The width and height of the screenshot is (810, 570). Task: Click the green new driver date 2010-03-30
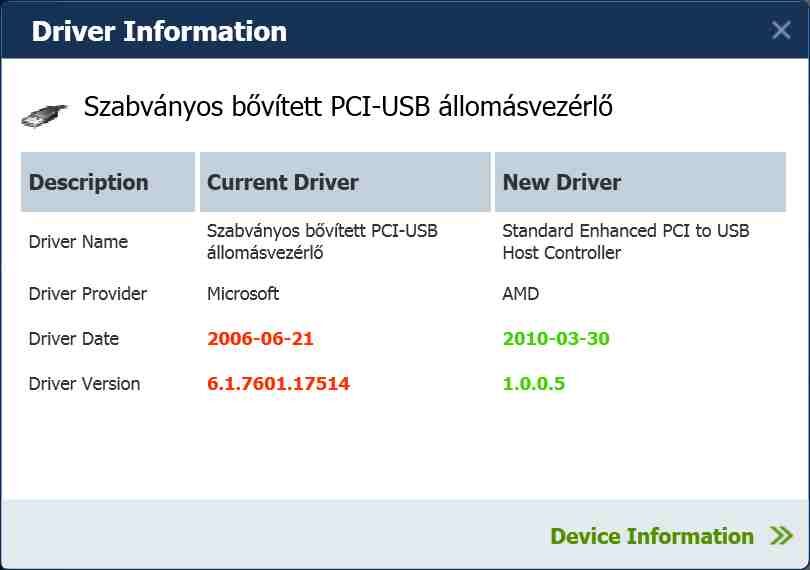tap(556, 339)
